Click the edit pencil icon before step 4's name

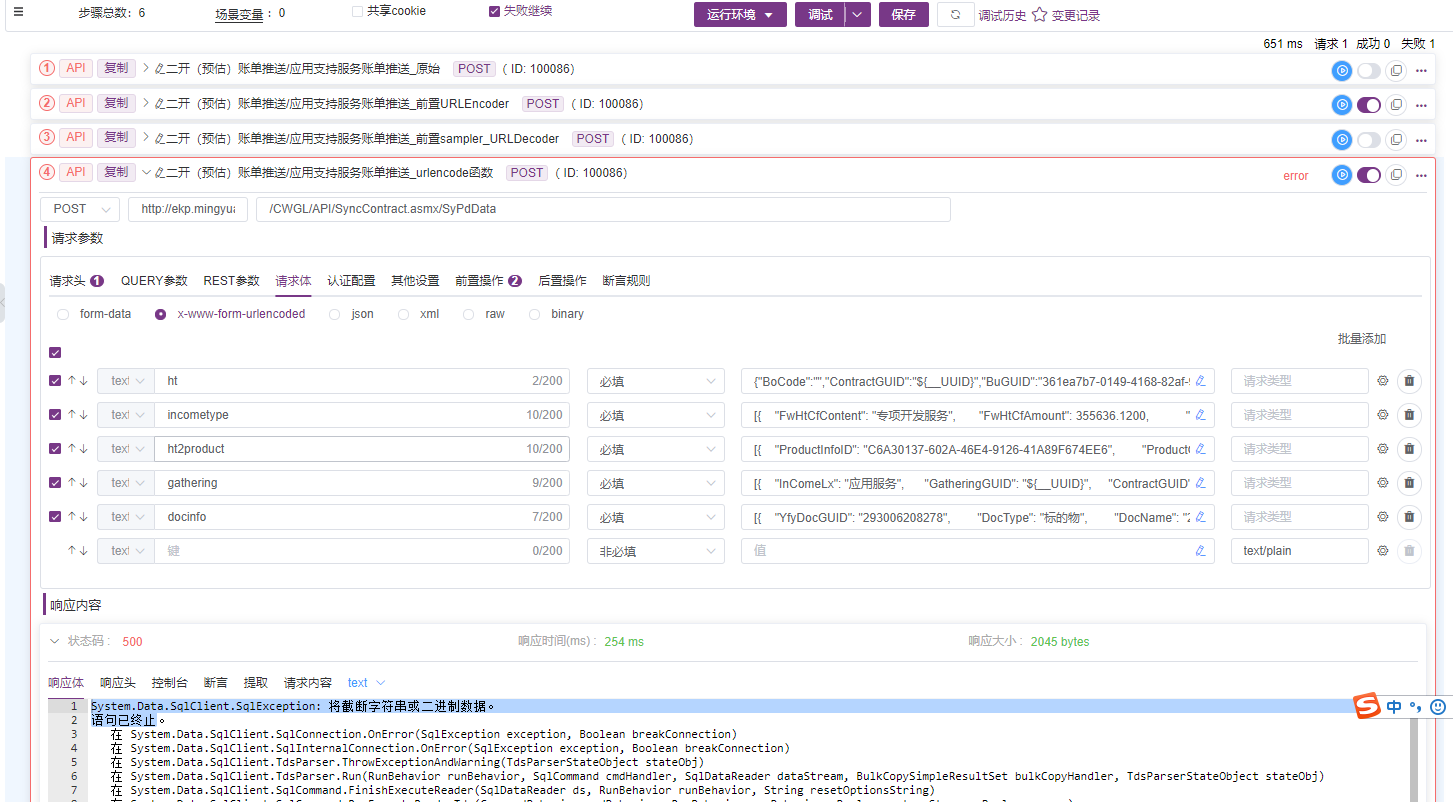(159, 173)
